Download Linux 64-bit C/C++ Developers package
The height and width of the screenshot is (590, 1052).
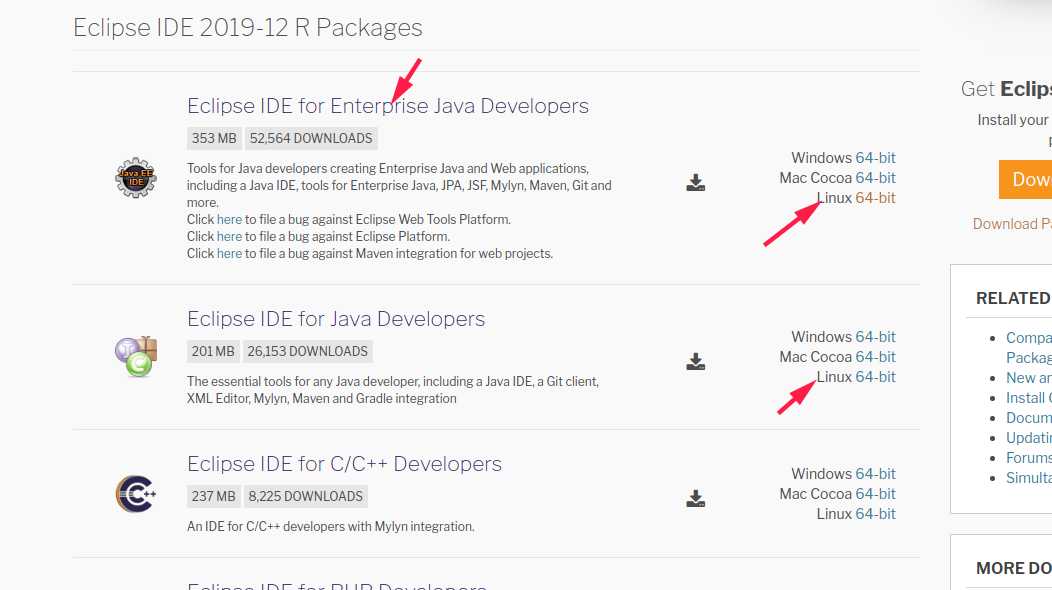point(875,514)
